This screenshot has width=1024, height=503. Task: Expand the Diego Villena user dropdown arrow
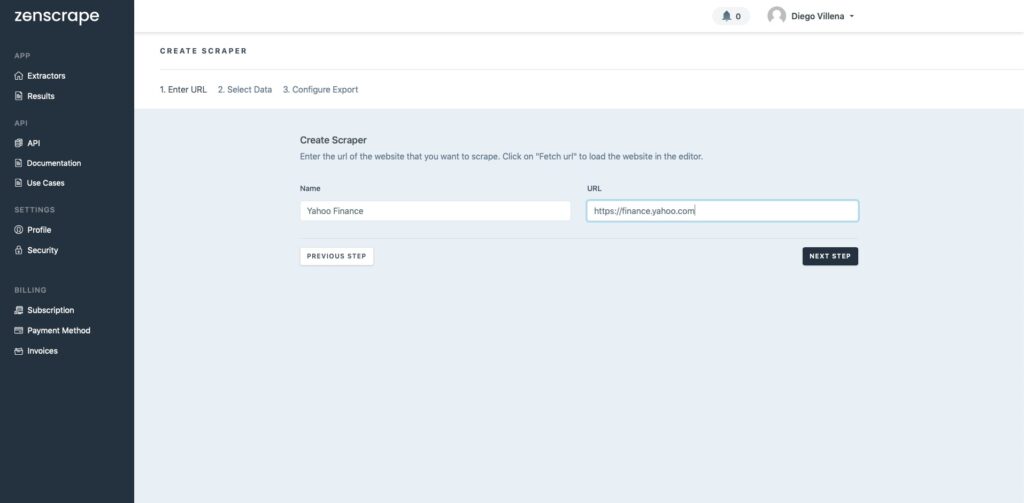[852, 16]
